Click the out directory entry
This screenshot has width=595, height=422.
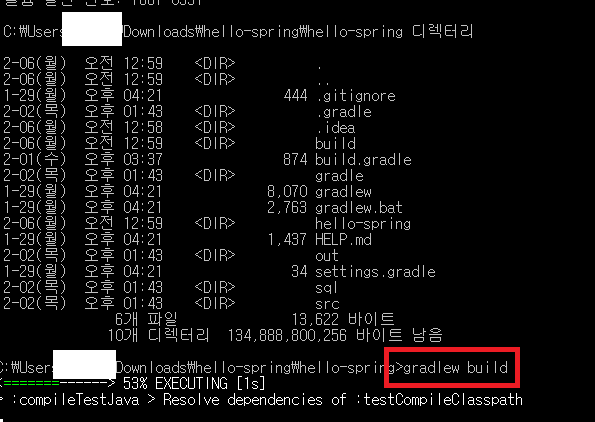point(327,255)
